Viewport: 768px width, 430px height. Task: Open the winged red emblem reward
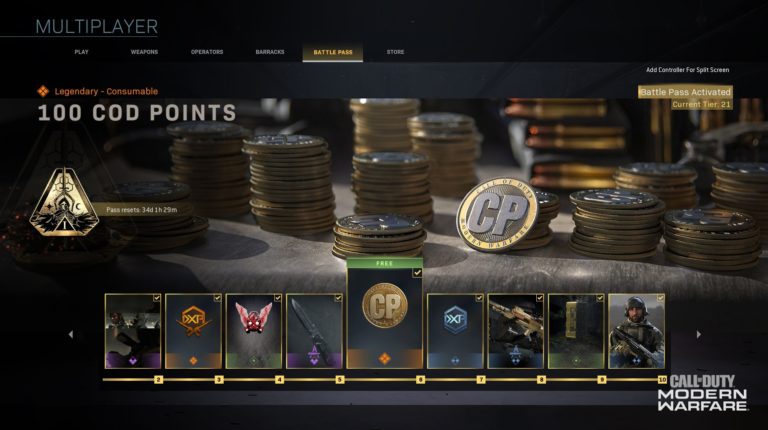[254, 331]
